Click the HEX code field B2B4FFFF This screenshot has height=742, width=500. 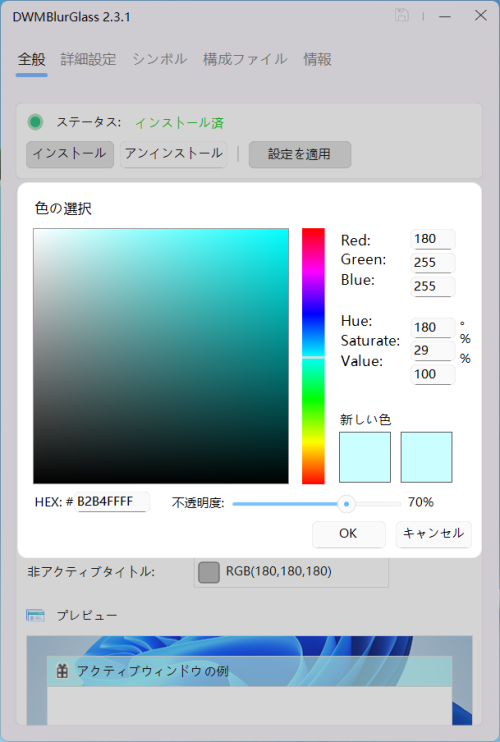click(112, 502)
